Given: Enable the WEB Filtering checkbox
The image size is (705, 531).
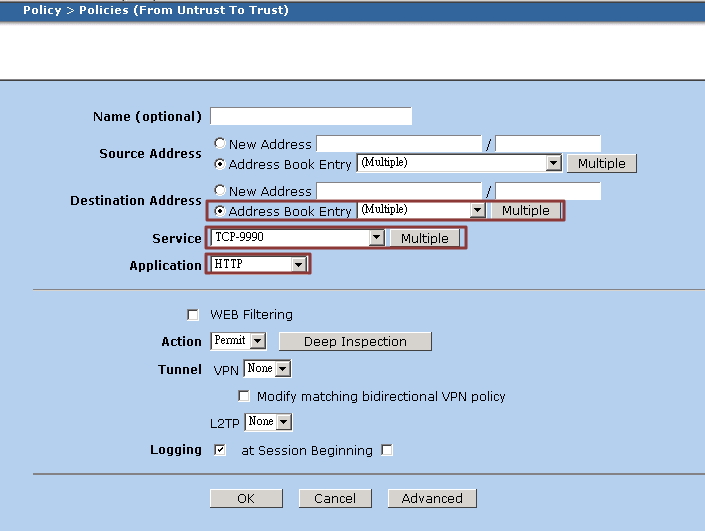Looking at the screenshot, I should pyautogui.click(x=193, y=315).
